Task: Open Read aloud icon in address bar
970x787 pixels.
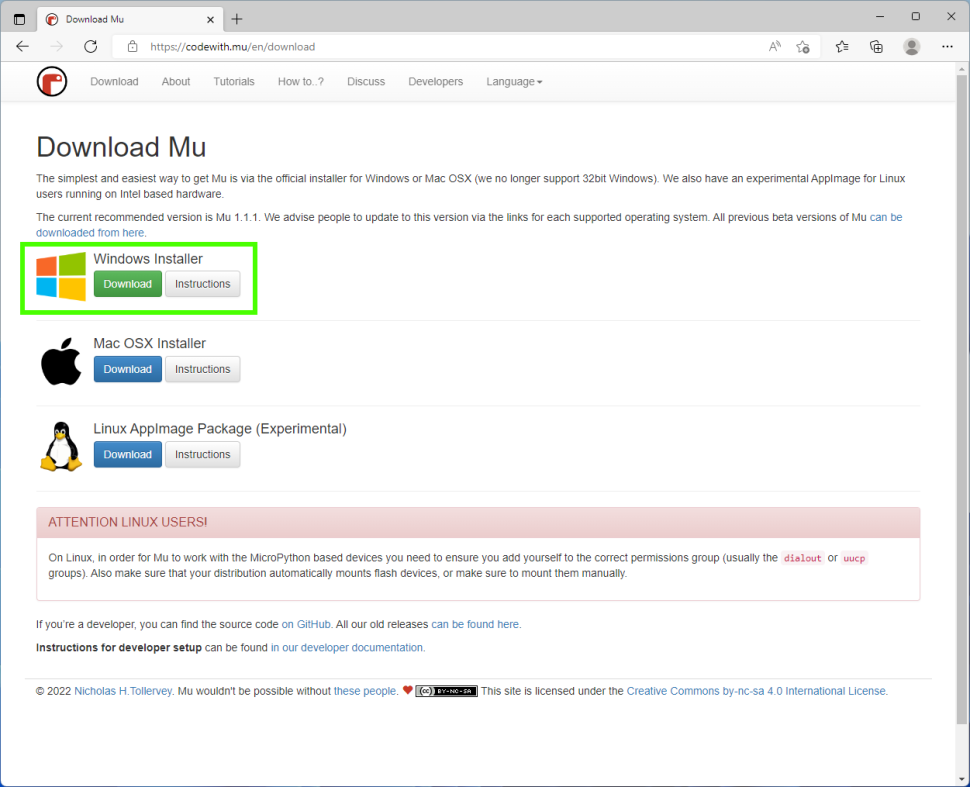Action: (775, 46)
